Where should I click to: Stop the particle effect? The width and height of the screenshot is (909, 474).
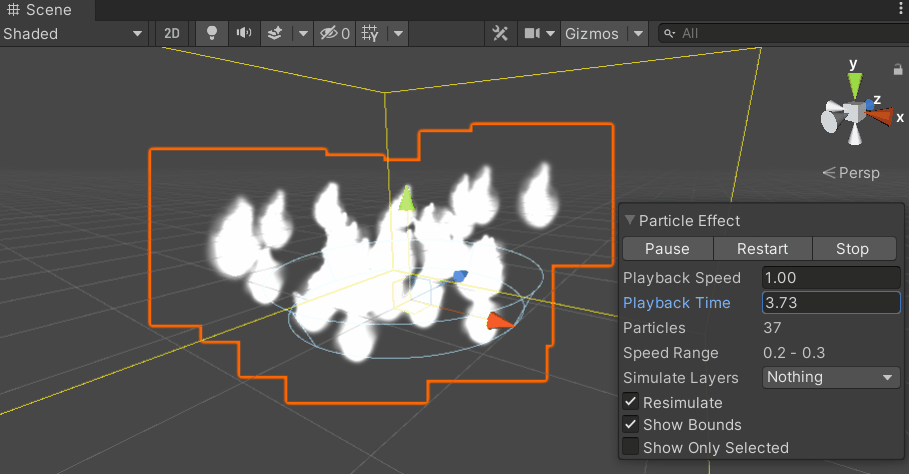[852, 249]
